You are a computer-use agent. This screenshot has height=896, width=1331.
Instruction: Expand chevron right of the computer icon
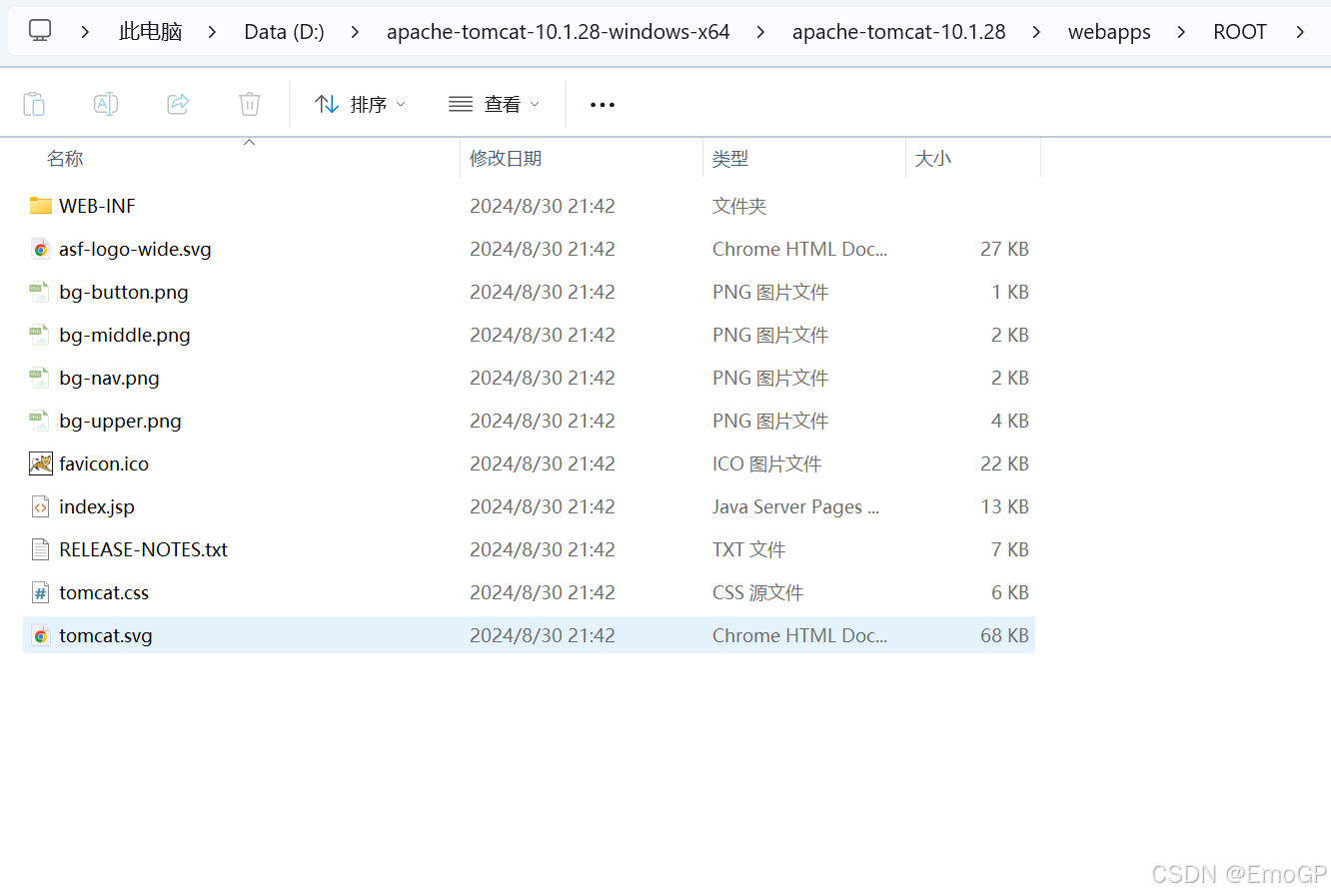(x=85, y=32)
